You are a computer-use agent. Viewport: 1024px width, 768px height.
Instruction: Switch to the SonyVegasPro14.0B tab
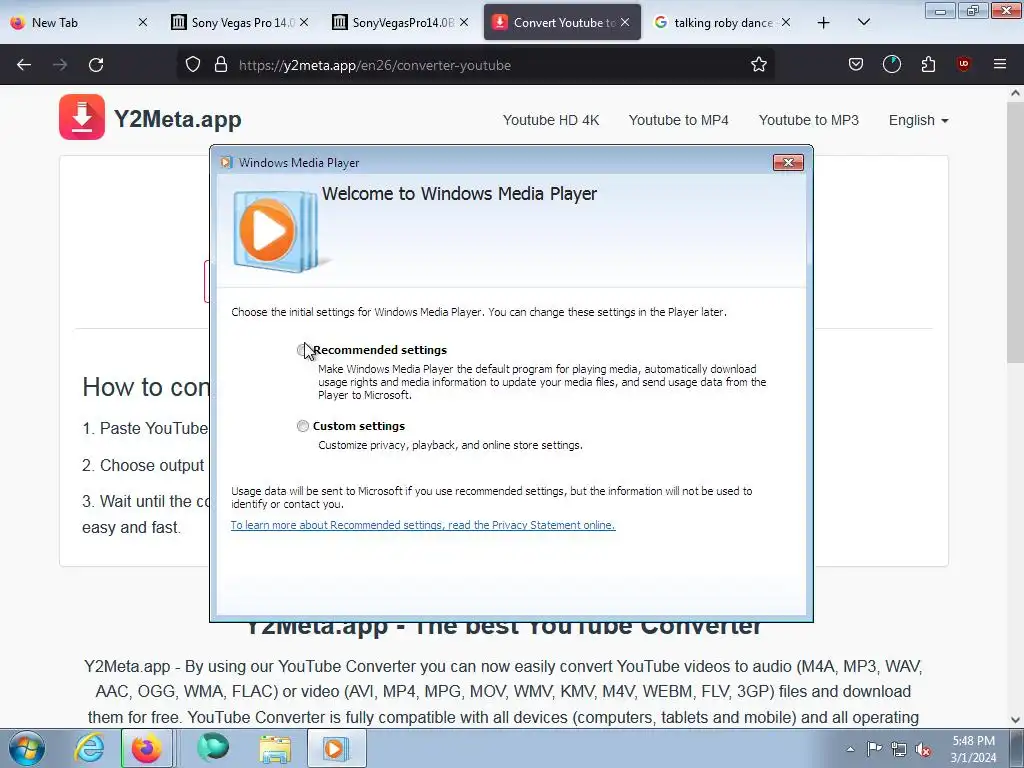point(400,22)
